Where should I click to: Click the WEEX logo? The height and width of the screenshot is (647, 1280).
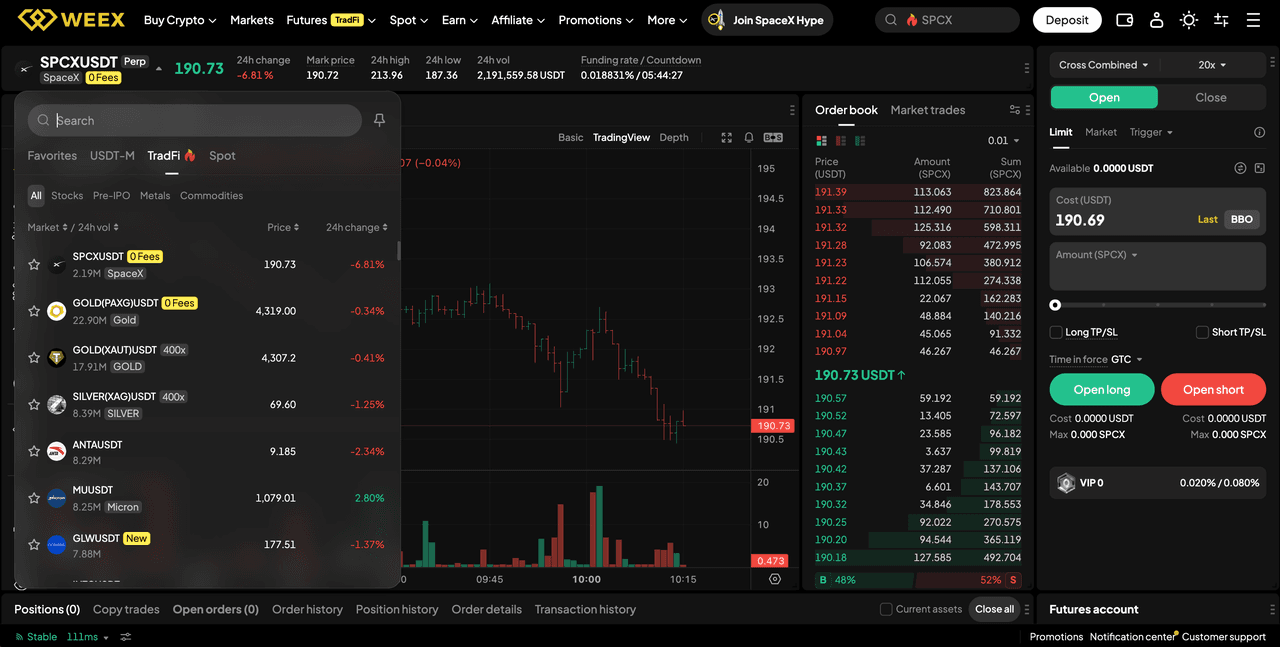tap(70, 20)
